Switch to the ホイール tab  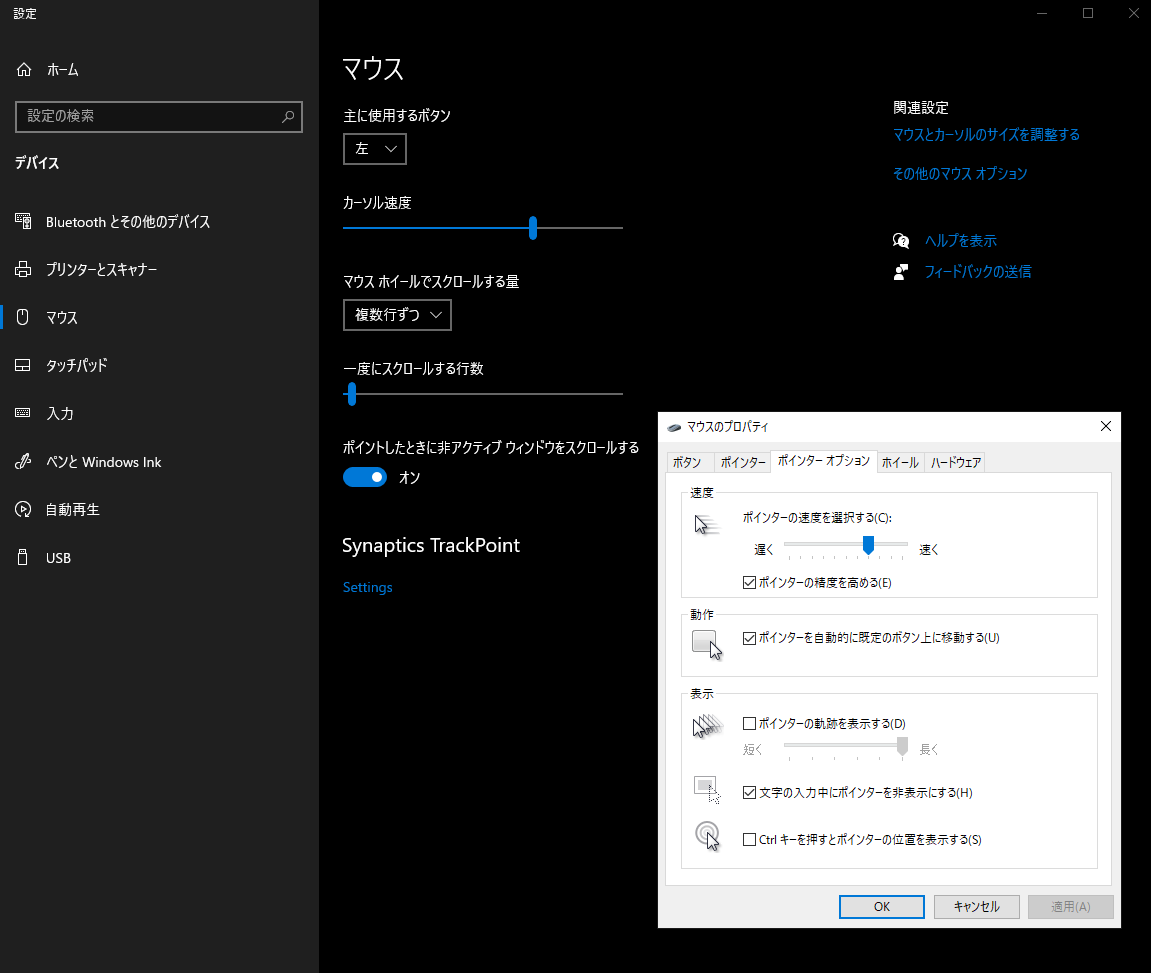tap(900, 462)
